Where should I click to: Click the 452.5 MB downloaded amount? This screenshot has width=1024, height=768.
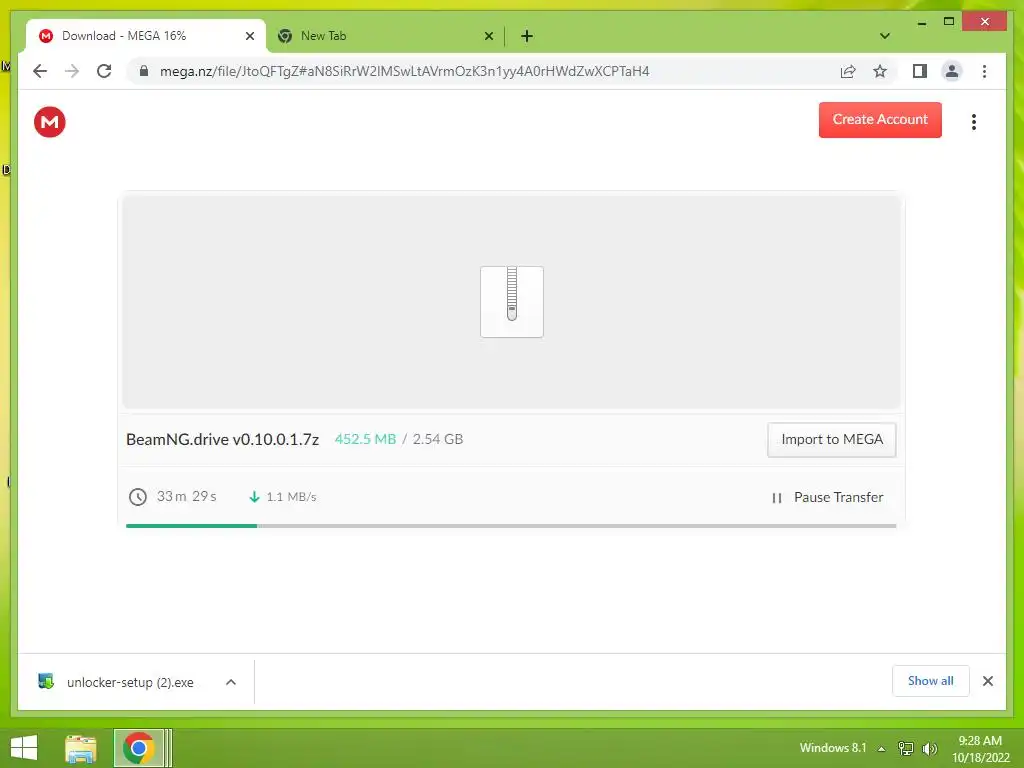pyautogui.click(x=365, y=440)
